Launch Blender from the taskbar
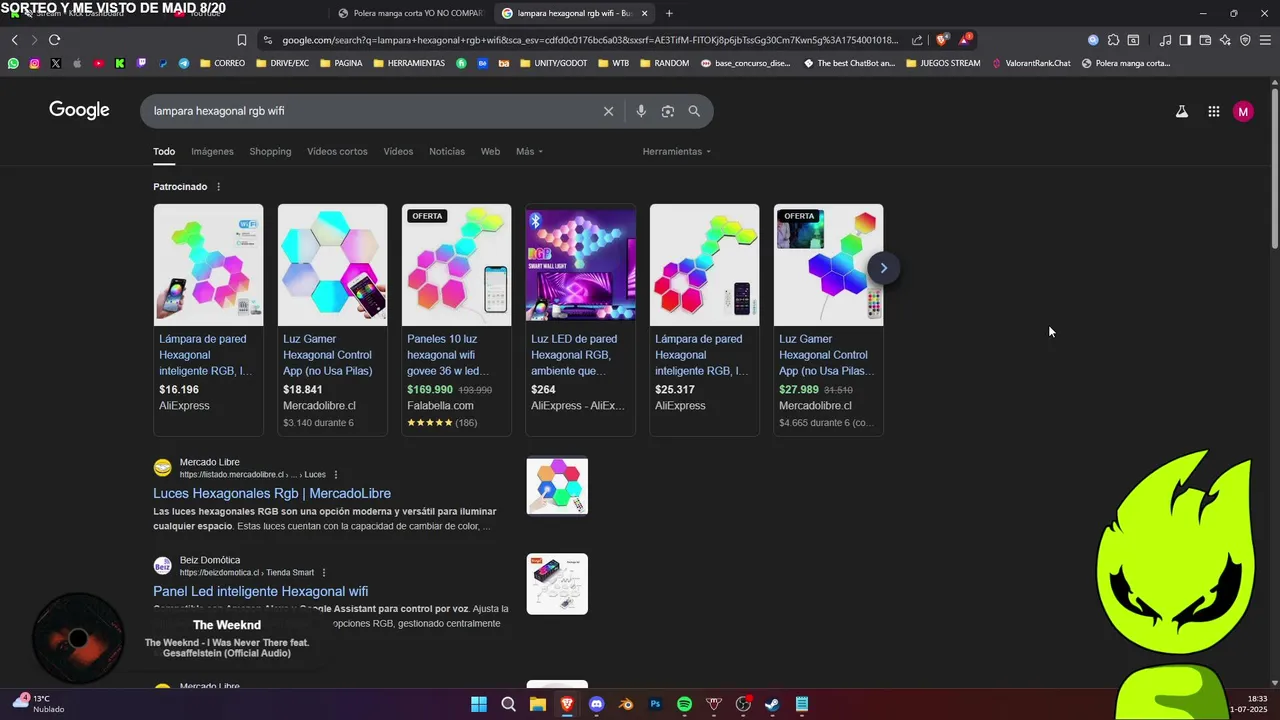The height and width of the screenshot is (720, 1280). (626, 704)
